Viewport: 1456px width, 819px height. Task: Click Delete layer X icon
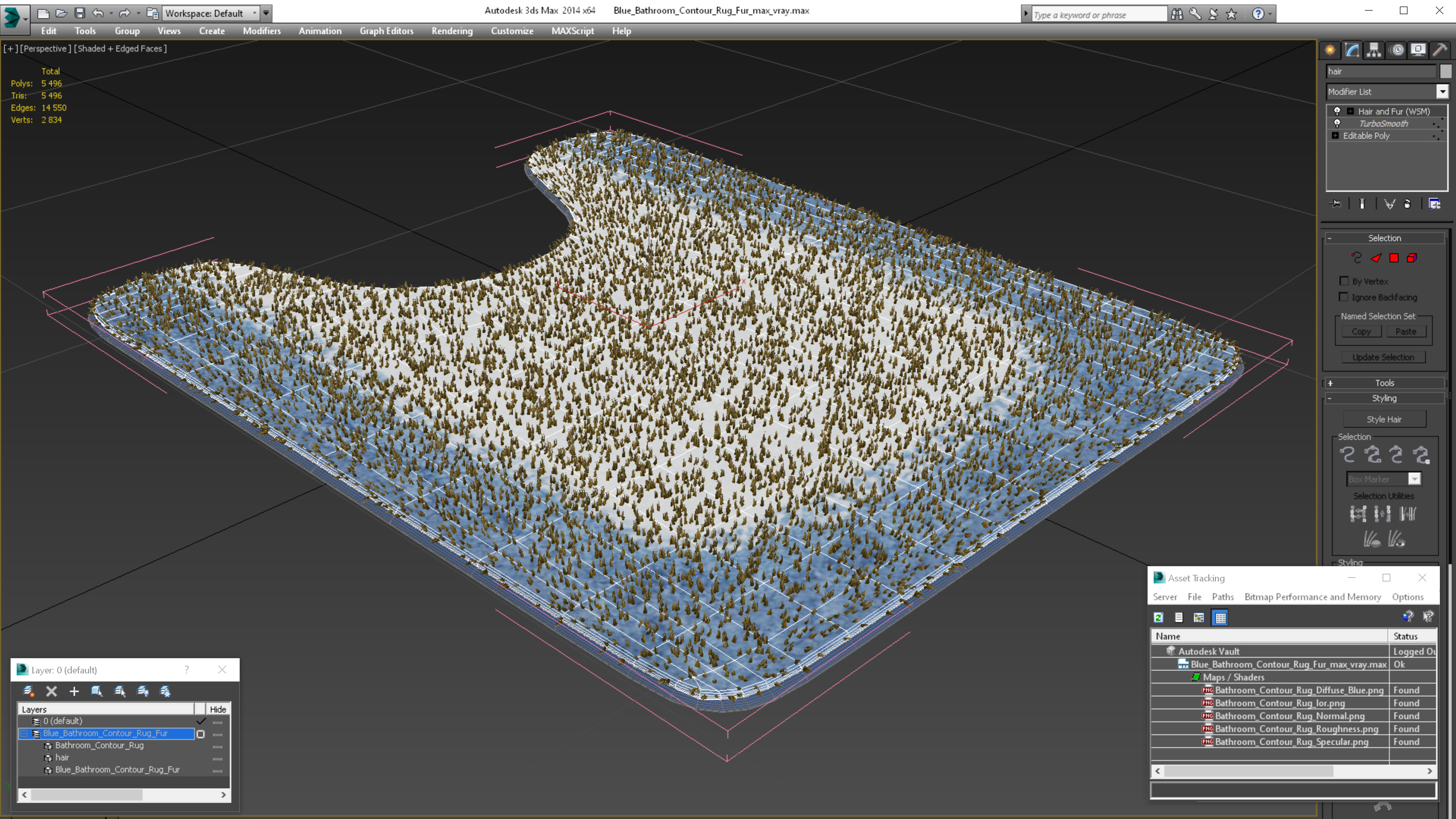pyautogui.click(x=52, y=691)
